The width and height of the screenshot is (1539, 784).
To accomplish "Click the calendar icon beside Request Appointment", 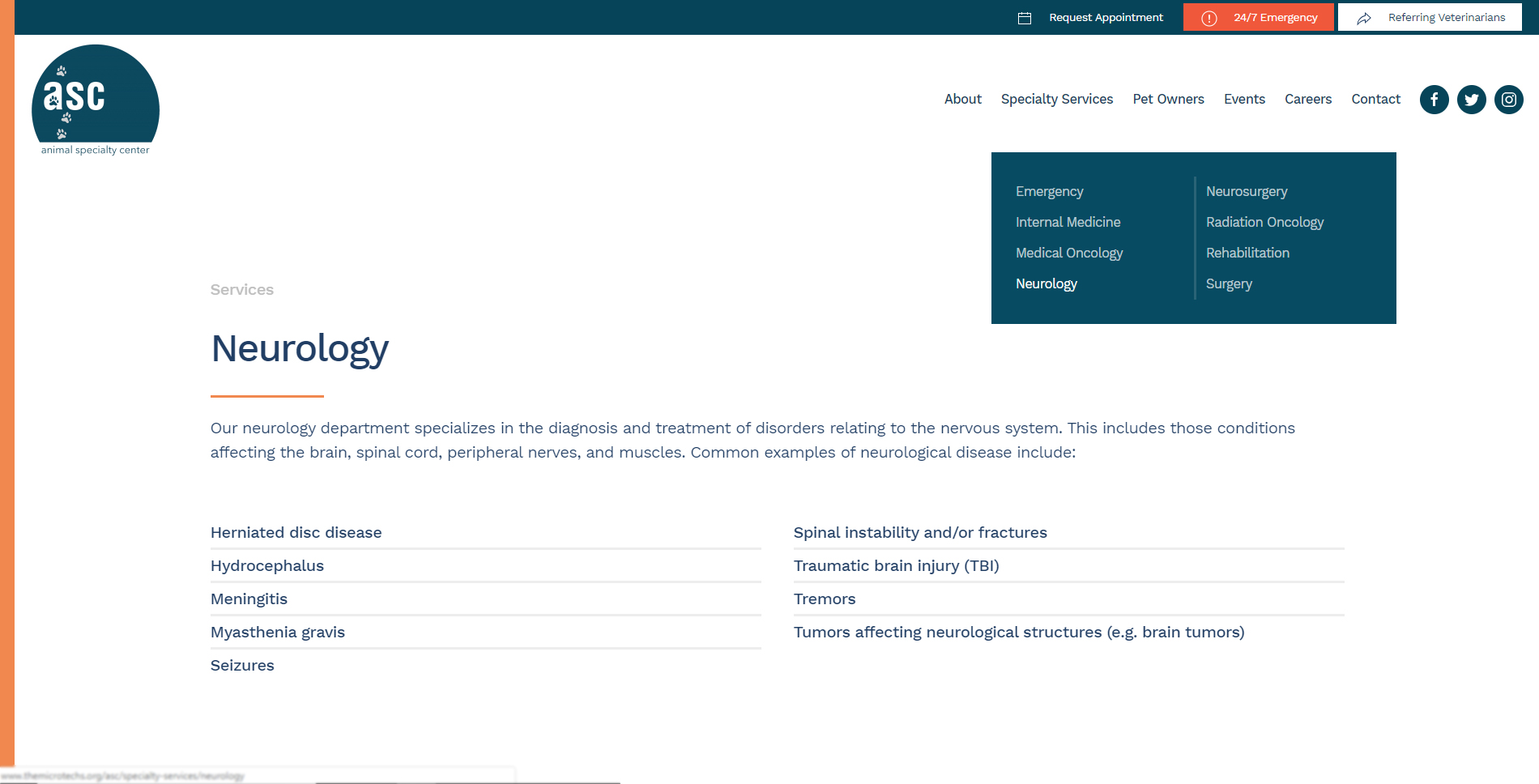I will point(1025,18).
